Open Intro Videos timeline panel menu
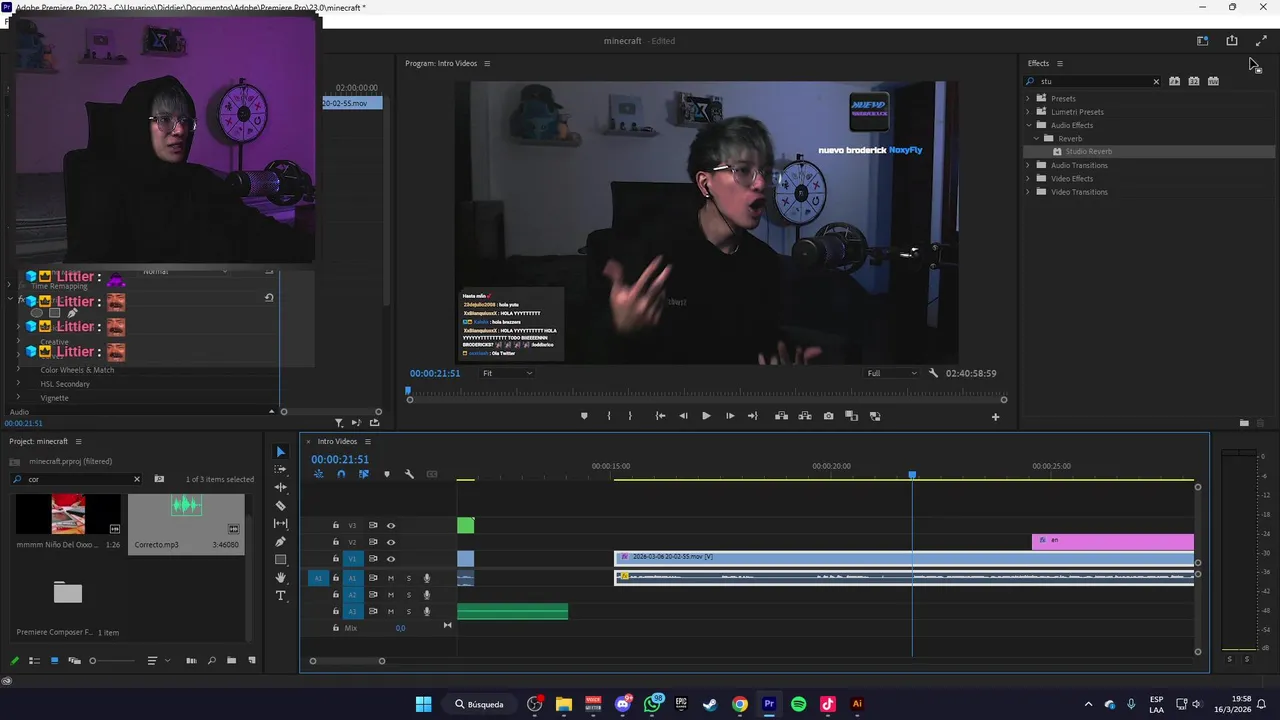1280x720 pixels. coord(367,441)
